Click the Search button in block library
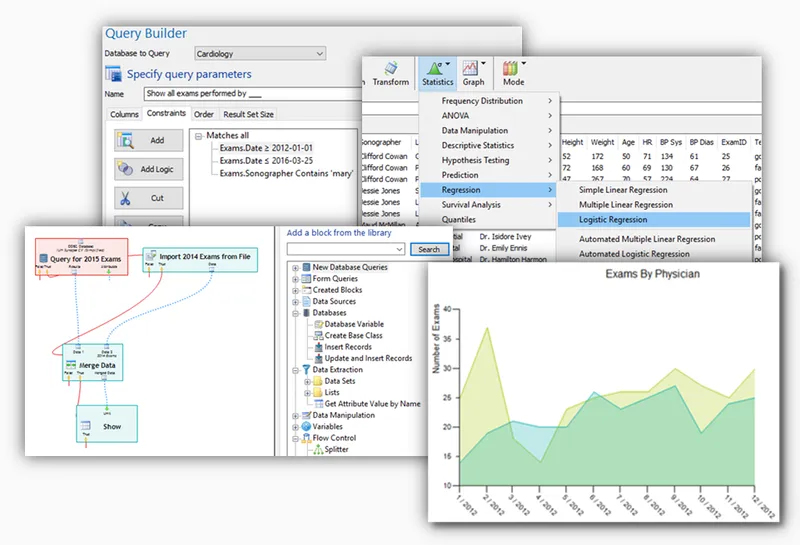Screen dimensions: 800x545 point(429,249)
